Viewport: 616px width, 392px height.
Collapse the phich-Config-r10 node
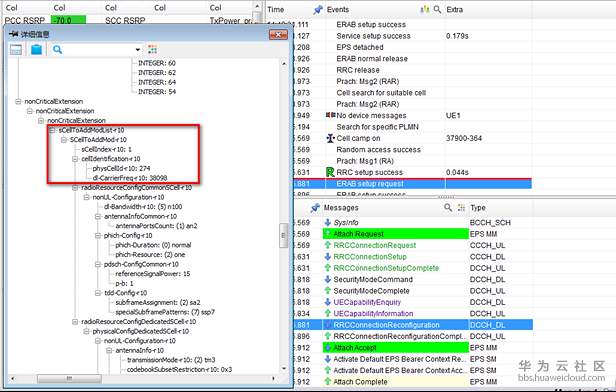click(x=98, y=236)
